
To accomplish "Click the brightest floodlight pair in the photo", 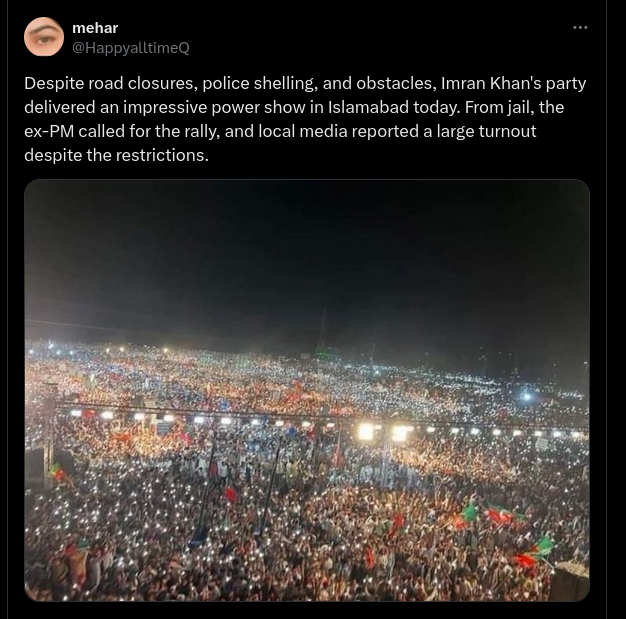I will (x=384, y=432).
